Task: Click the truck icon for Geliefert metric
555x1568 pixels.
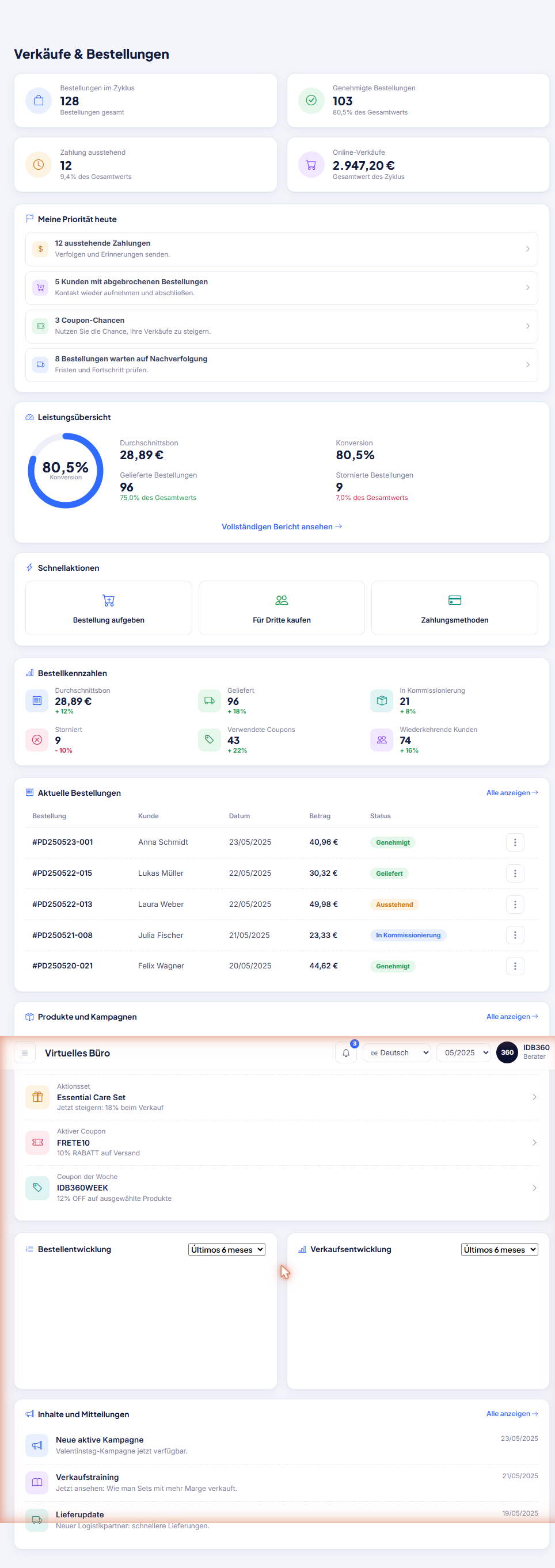Action: coord(209,701)
